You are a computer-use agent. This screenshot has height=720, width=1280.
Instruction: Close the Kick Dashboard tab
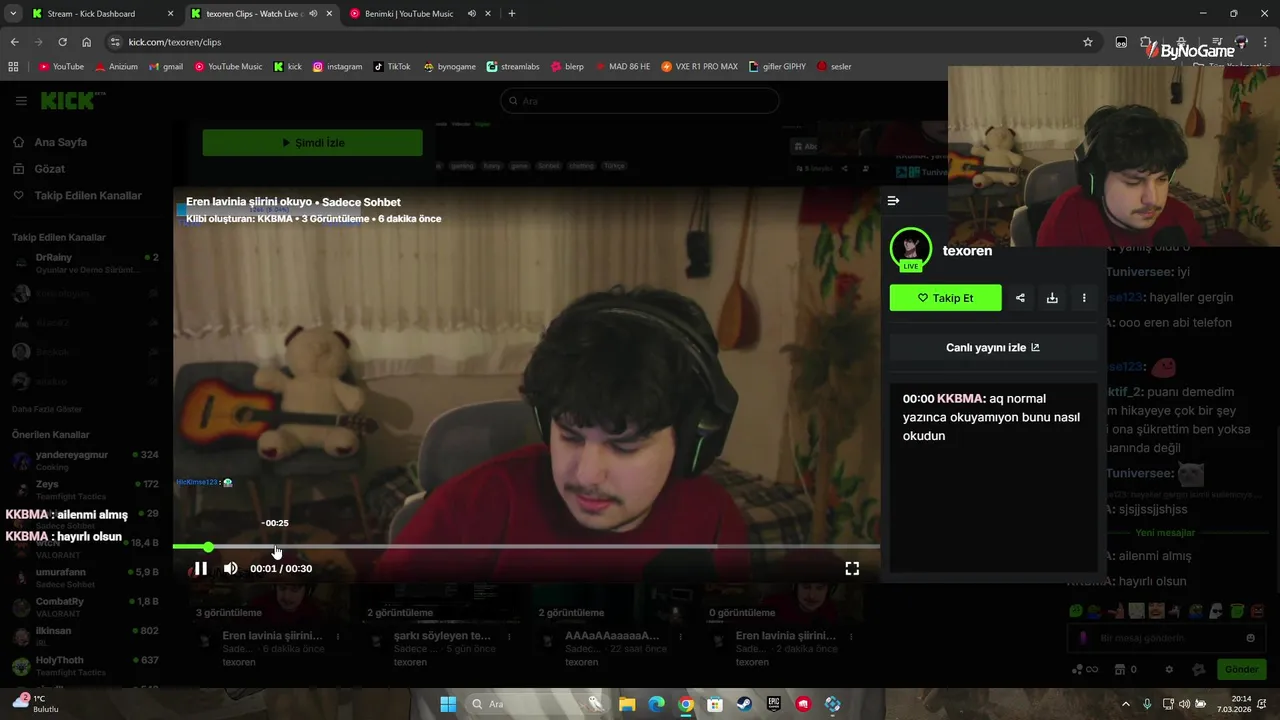(x=170, y=14)
